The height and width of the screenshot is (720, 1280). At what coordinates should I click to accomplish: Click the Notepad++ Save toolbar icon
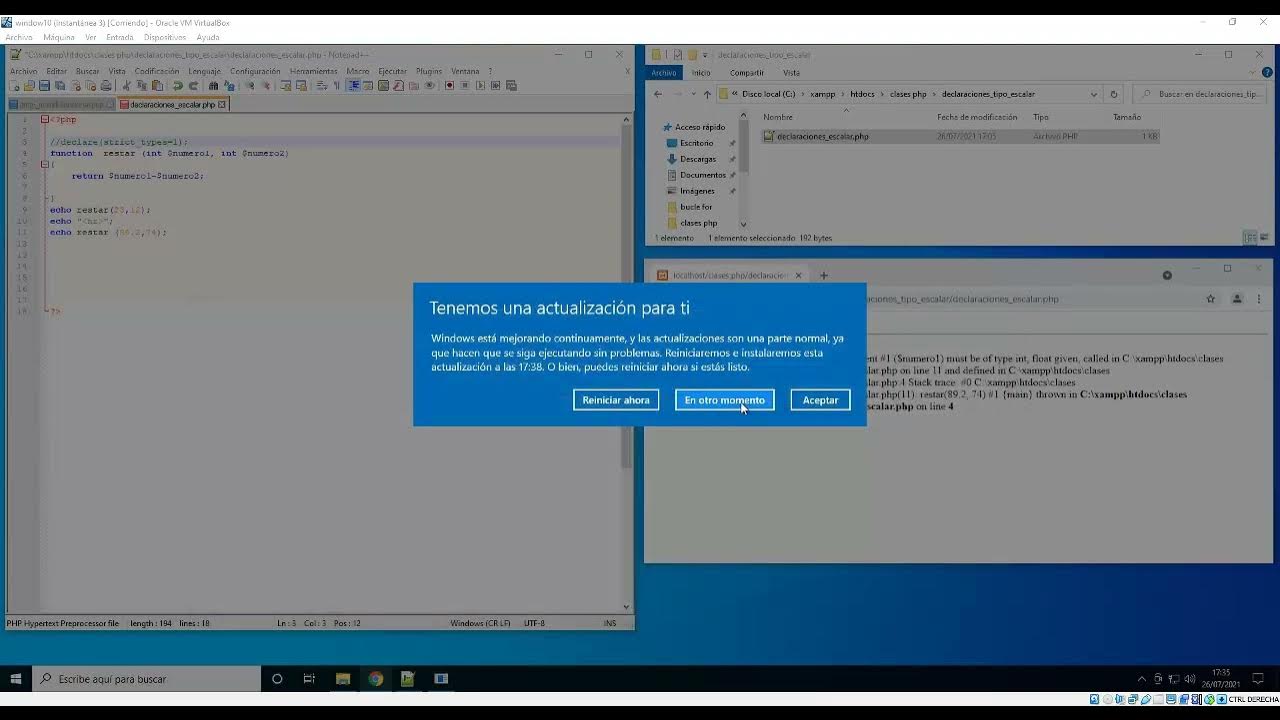coord(44,85)
